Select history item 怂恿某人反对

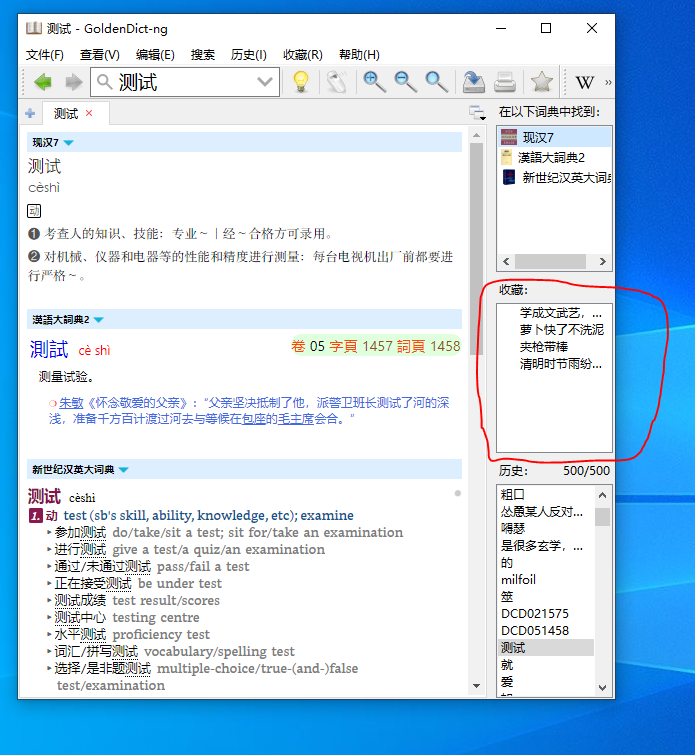[542, 511]
